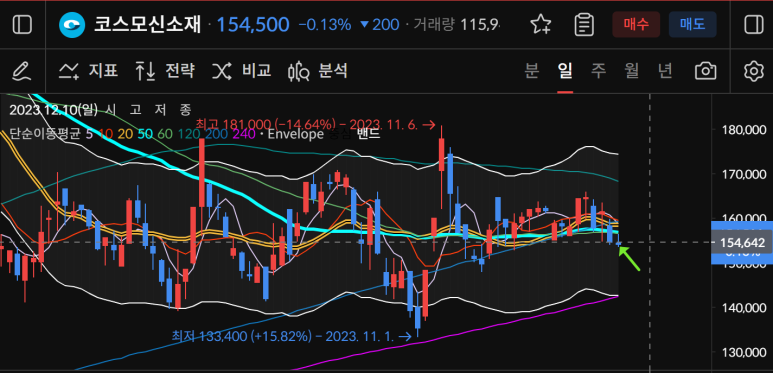Select moving average period 60
Image resolution: width=773 pixels, height=373 pixels.
(x=166, y=134)
